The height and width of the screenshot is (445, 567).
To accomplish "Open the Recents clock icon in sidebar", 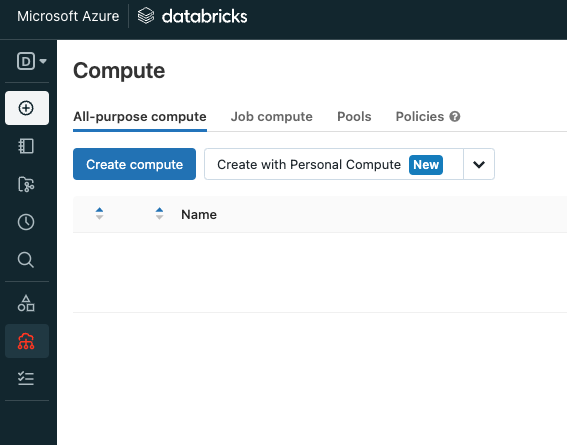I will pos(26,222).
